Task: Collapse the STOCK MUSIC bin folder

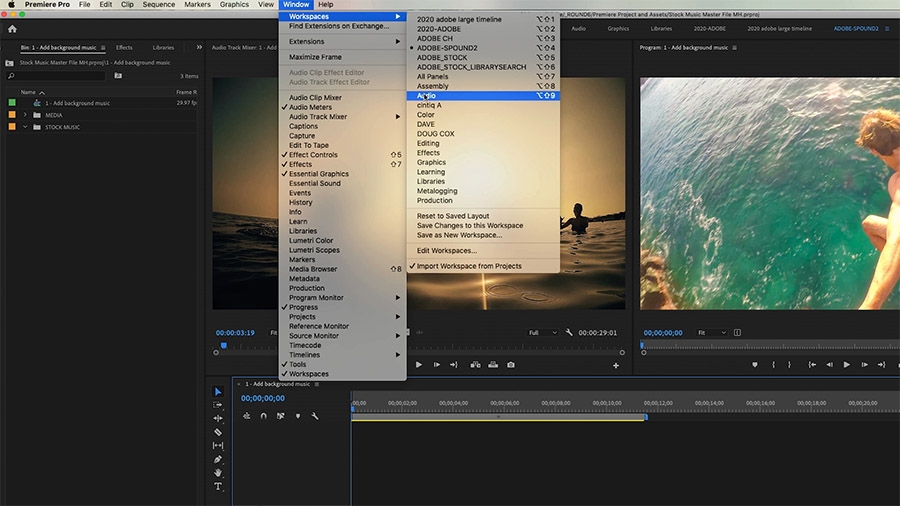Action: click(24, 127)
